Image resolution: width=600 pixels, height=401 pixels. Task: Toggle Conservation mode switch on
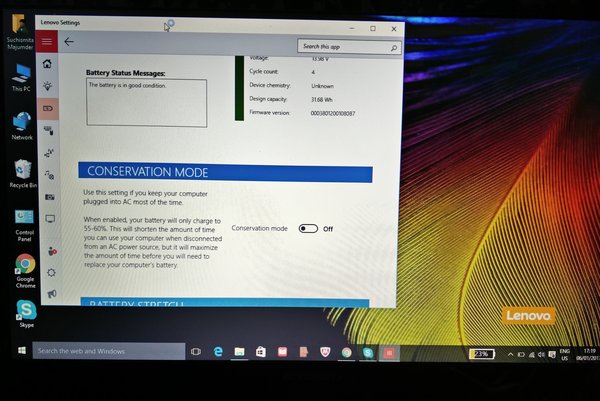click(x=308, y=229)
